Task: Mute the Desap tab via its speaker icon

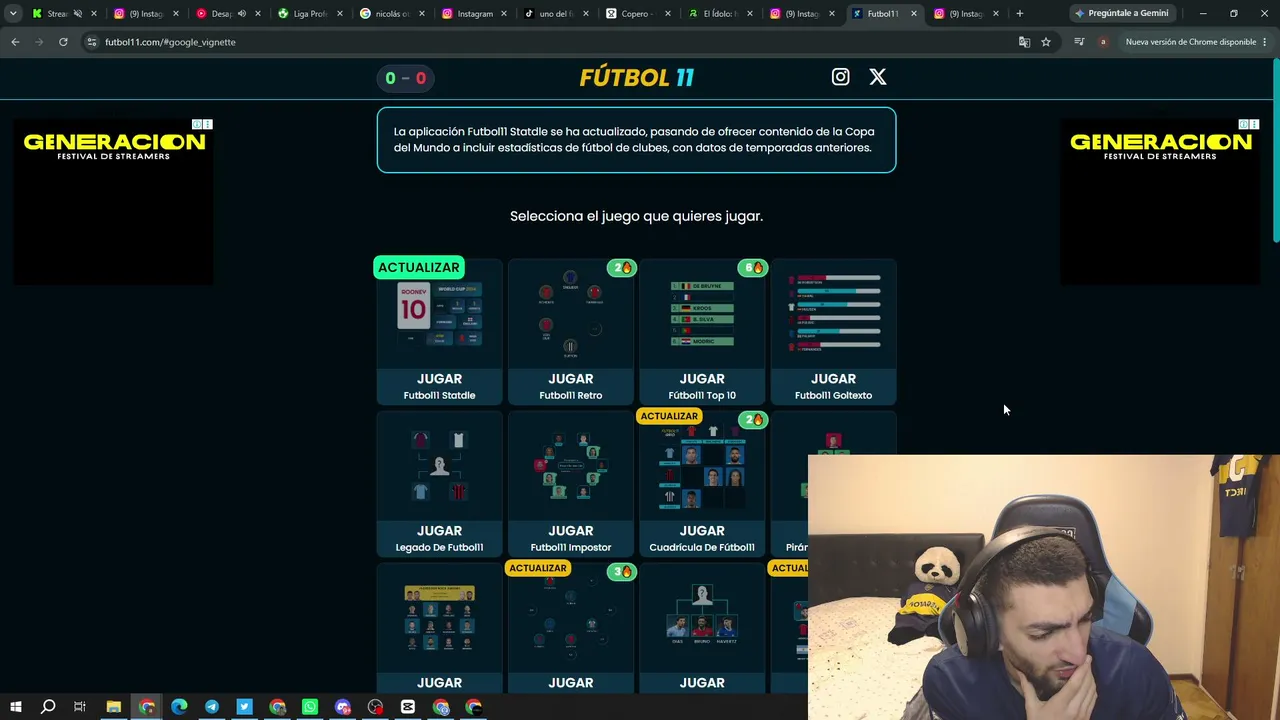Action: click(241, 13)
